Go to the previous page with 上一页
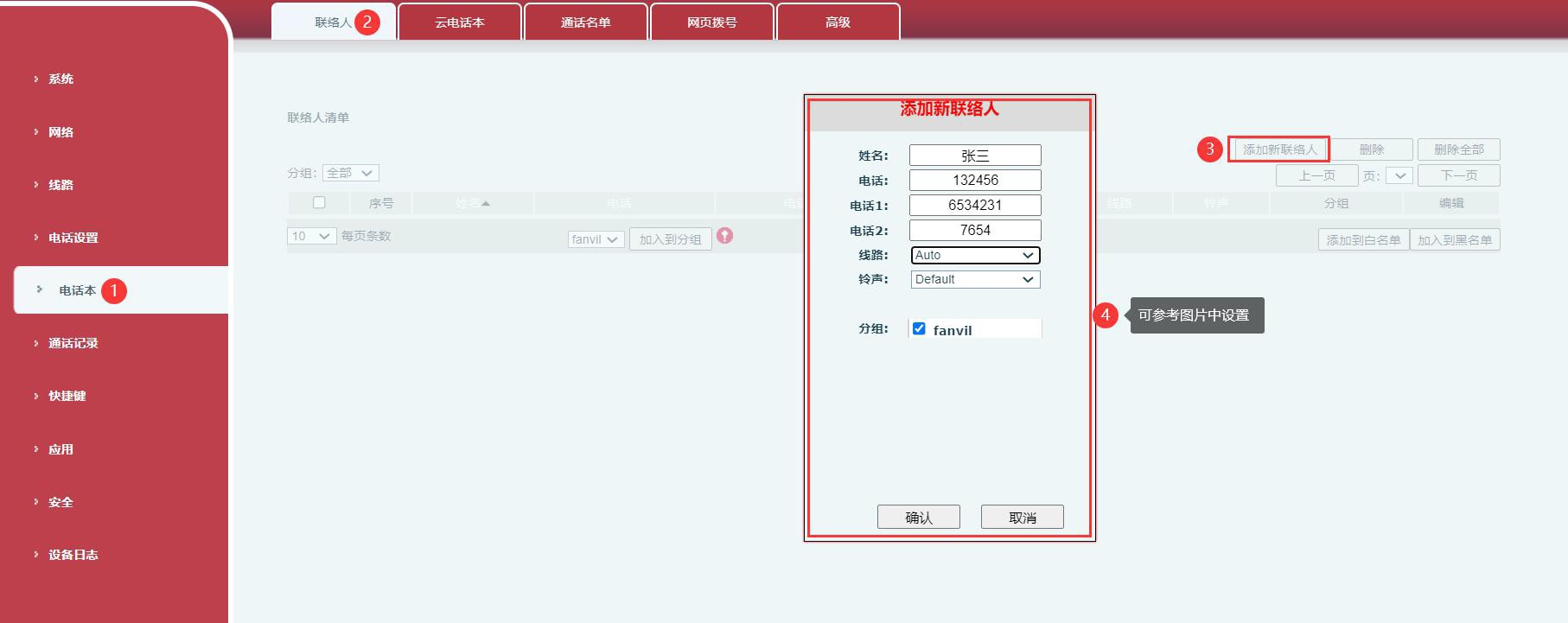 click(1317, 175)
